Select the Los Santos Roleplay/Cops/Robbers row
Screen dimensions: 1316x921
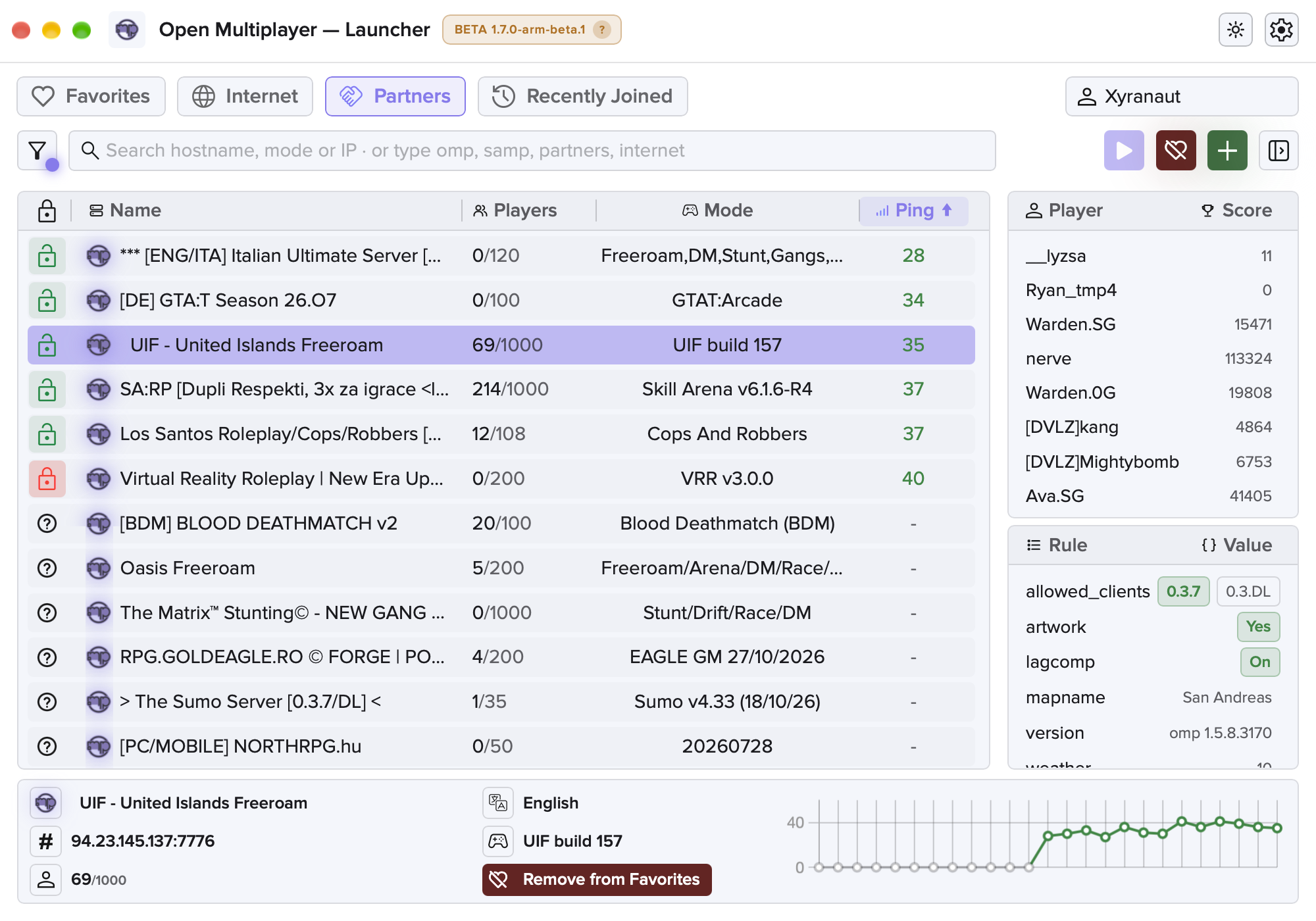(501, 434)
